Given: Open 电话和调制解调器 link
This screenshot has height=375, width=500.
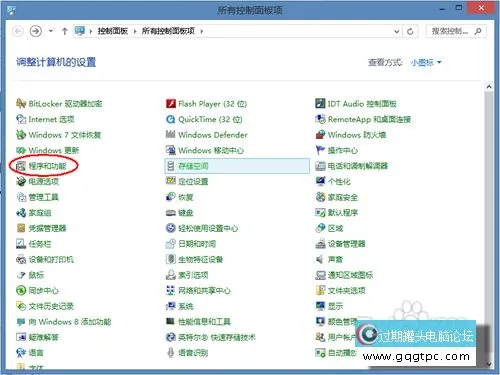Looking at the screenshot, I should tap(358, 166).
